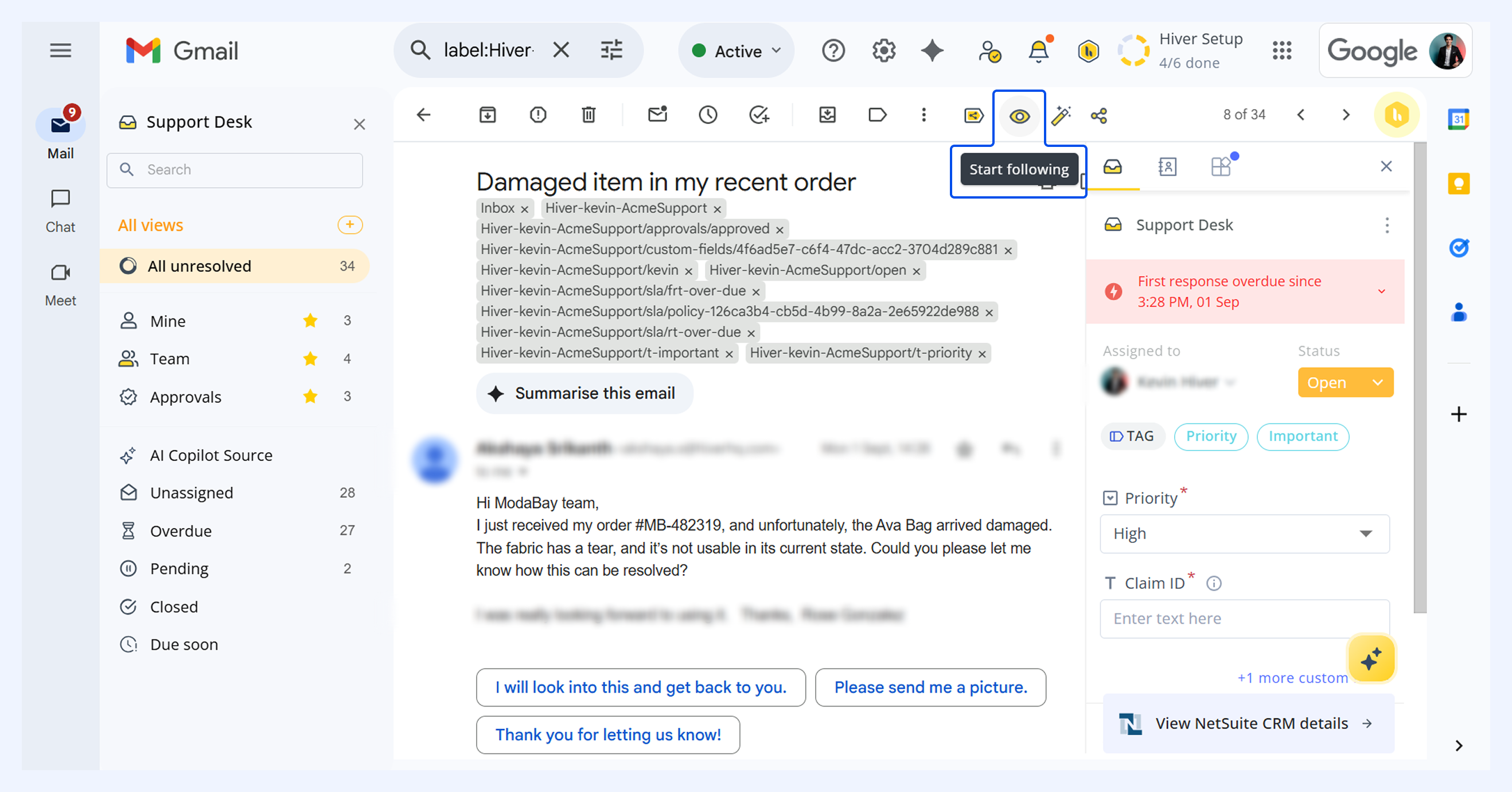
Task: Open the Status dropdown showing Open
Action: pyautogui.click(x=1345, y=383)
